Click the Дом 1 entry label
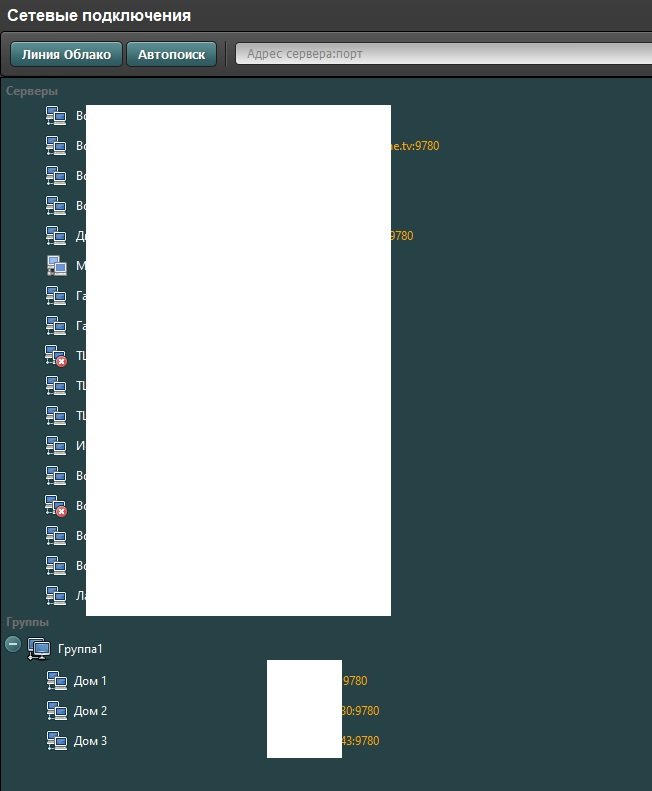 [90, 681]
